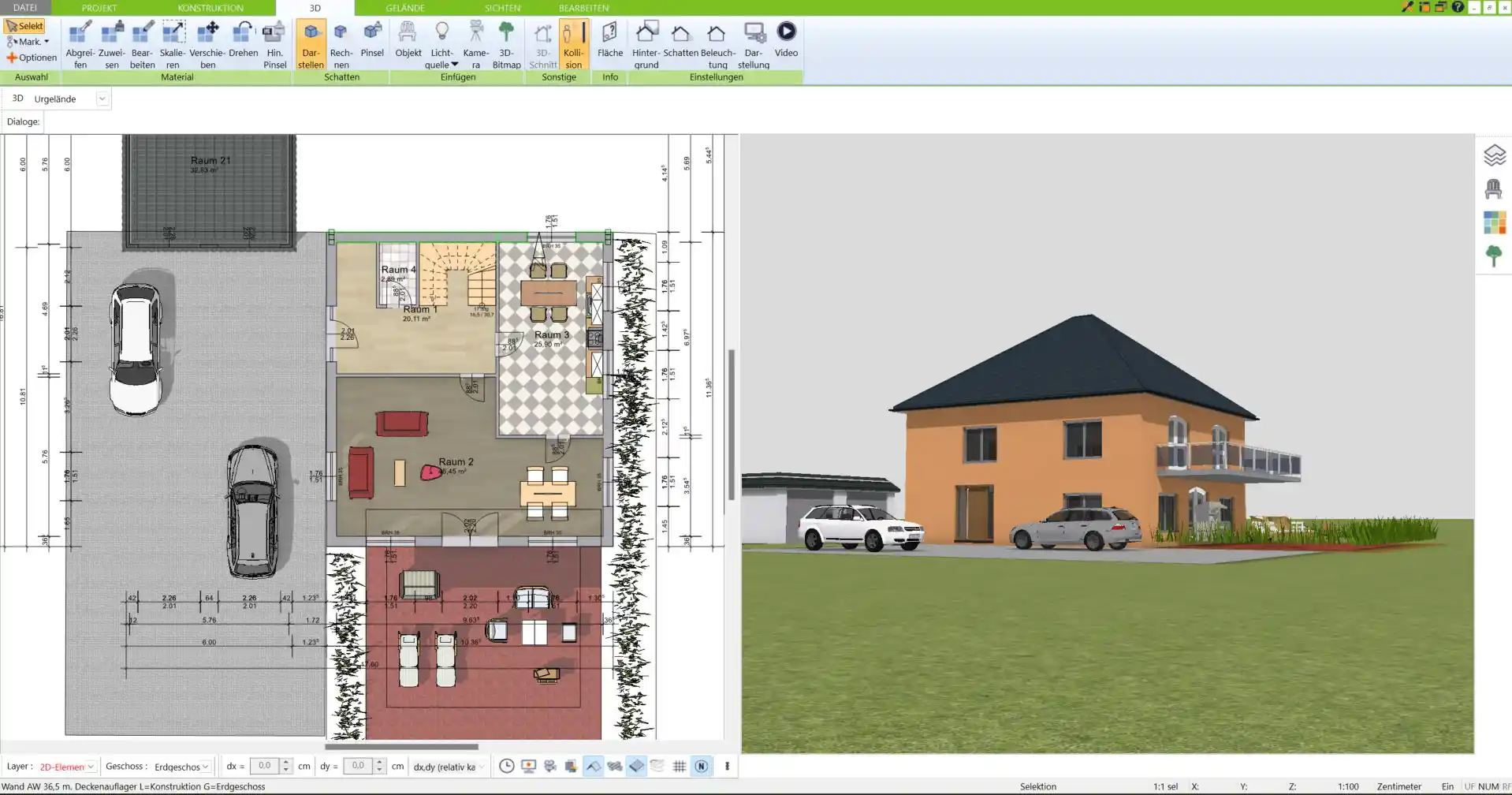1512x795 pixels.
Task: Click the camera icon in bottom toolbar
Action: point(550,766)
